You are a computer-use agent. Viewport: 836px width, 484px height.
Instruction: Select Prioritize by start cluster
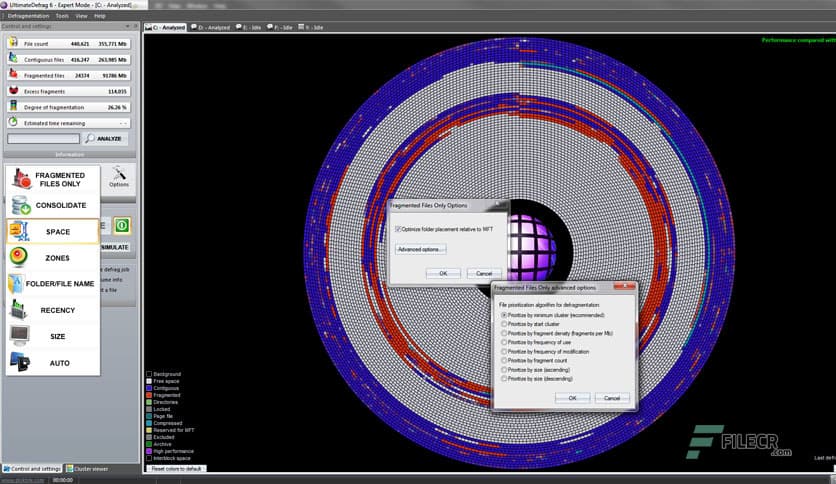(x=504, y=324)
